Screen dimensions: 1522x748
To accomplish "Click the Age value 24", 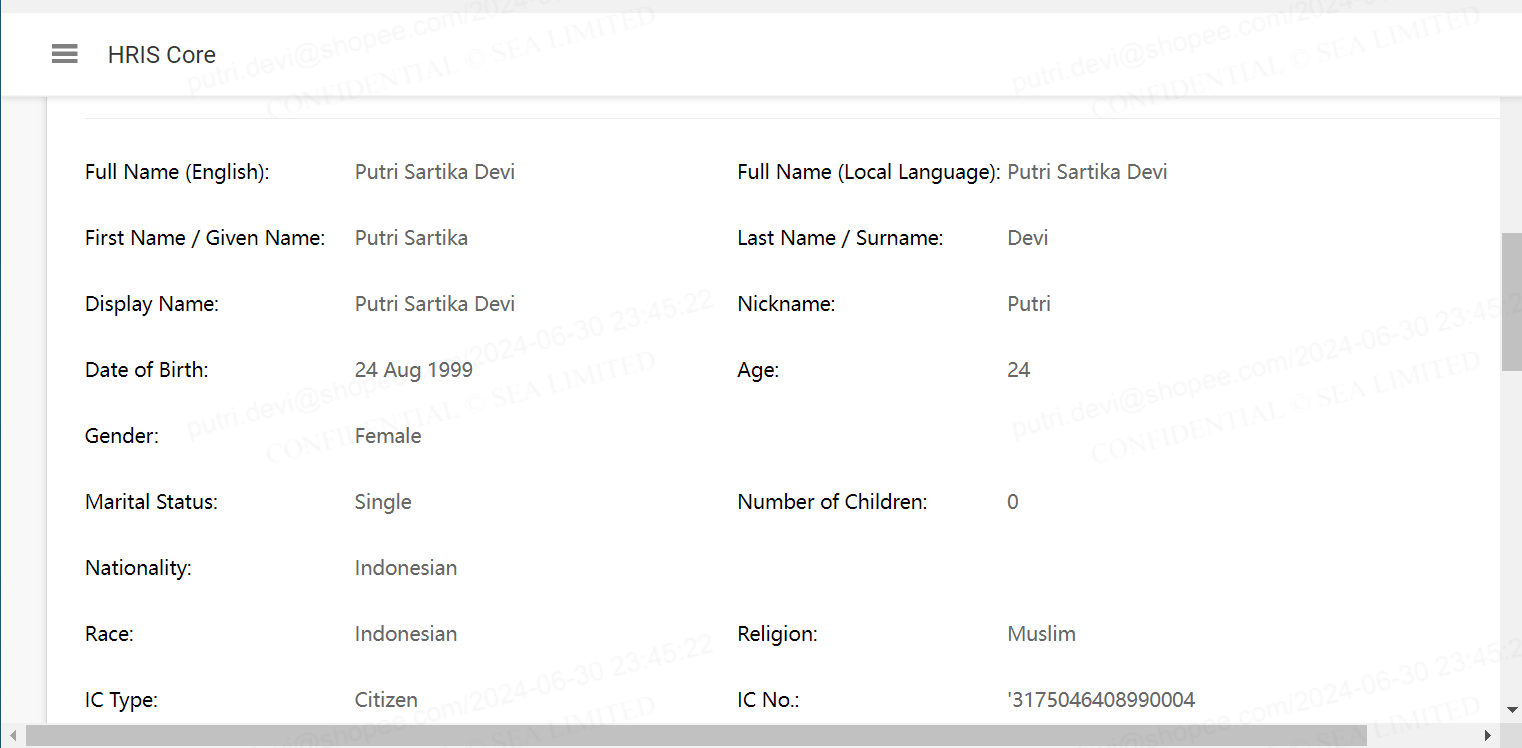I will pyautogui.click(x=1019, y=370).
